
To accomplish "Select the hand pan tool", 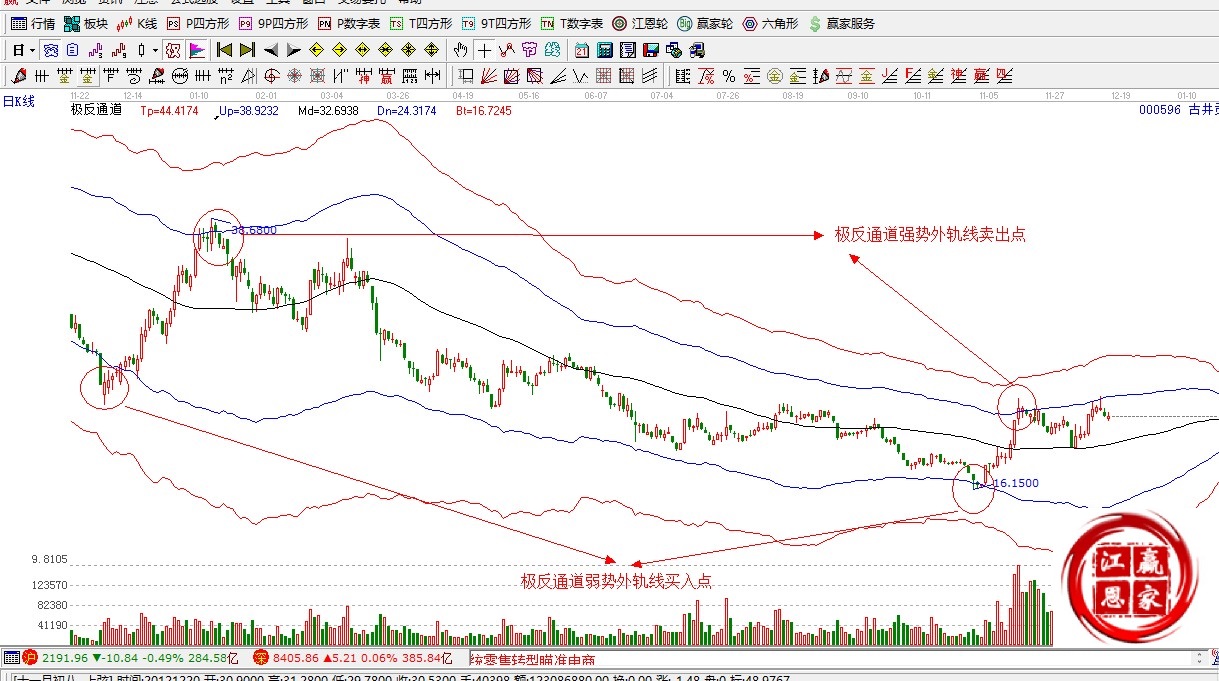I will [460, 50].
